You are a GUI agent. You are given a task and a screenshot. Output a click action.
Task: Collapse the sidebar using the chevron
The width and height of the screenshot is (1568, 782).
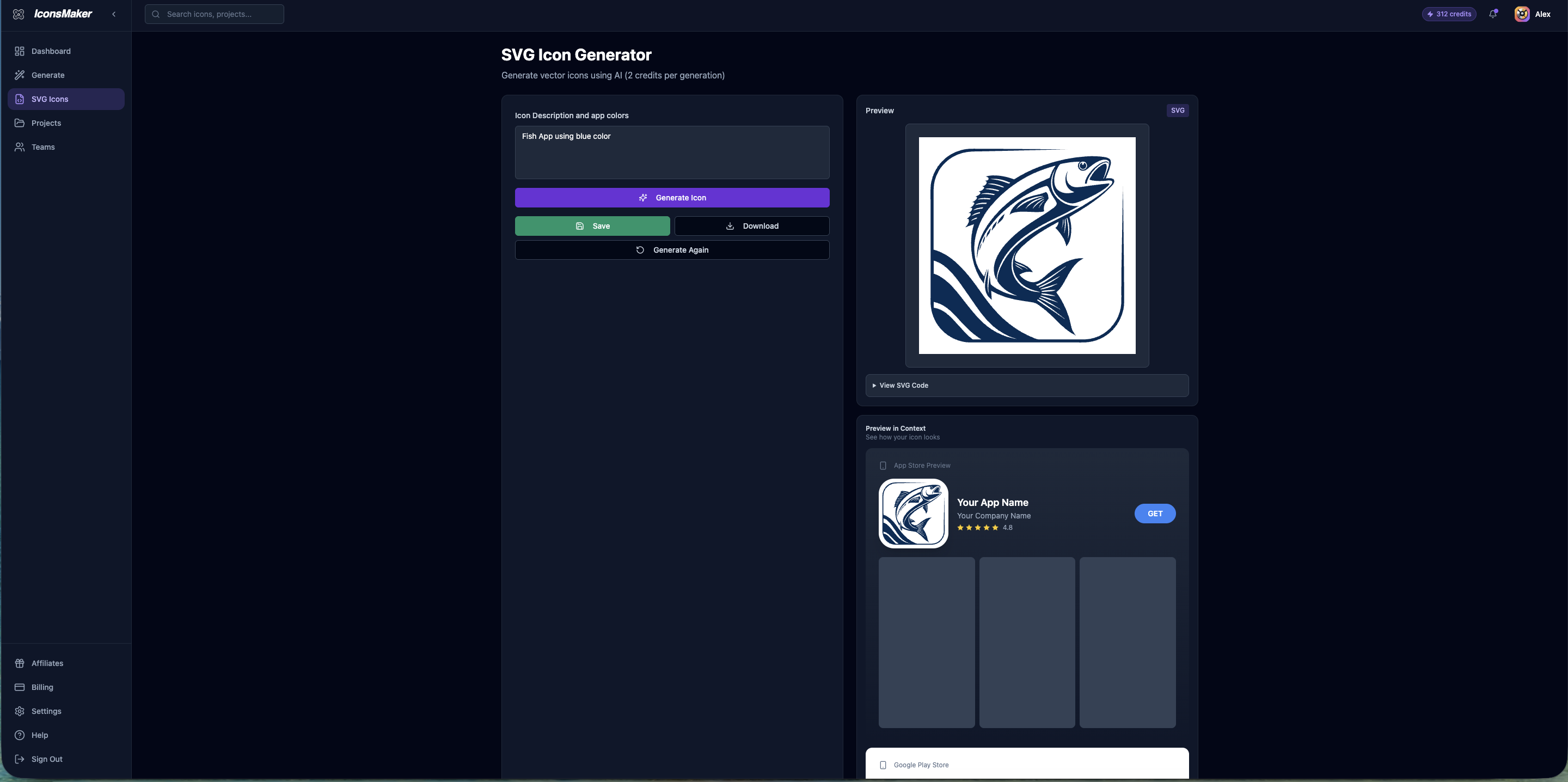[113, 14]
